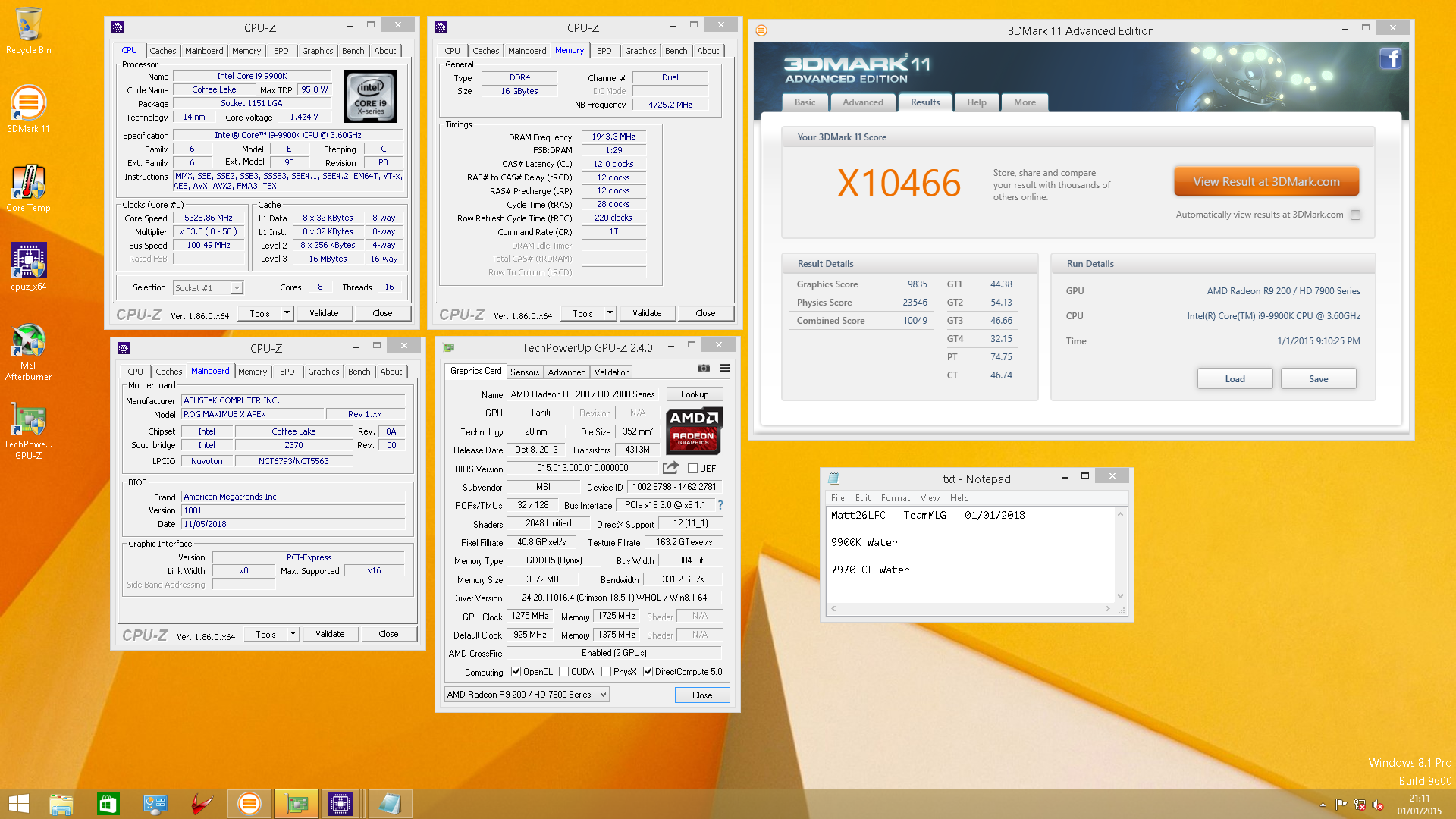Open TechPowerUp GPU-Z desktop shortcut

pos(28,431)
